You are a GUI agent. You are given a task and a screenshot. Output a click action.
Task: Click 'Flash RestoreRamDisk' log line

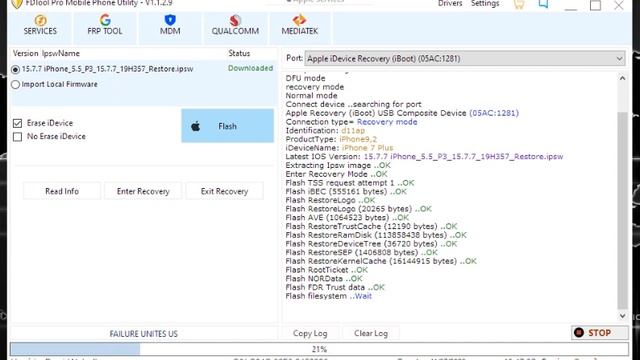pos(376,235)
